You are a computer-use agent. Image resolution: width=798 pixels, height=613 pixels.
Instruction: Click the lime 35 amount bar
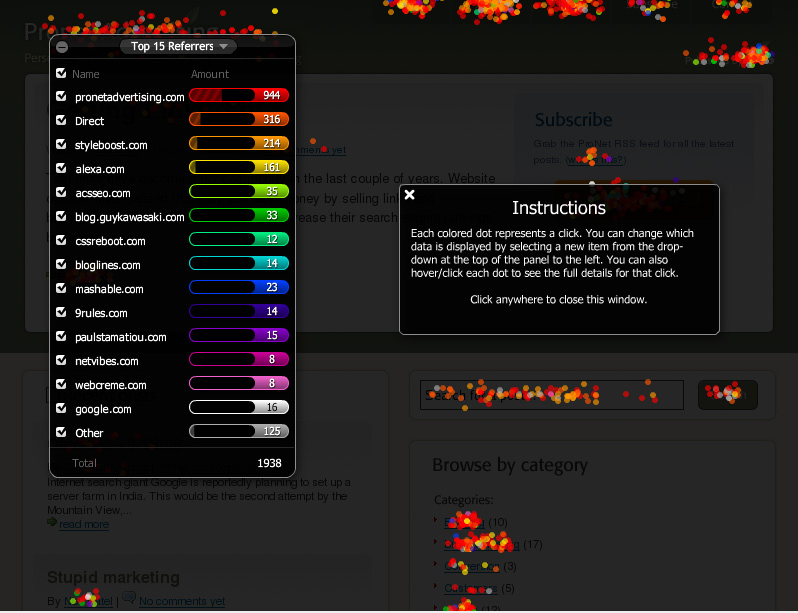(239, 191)
